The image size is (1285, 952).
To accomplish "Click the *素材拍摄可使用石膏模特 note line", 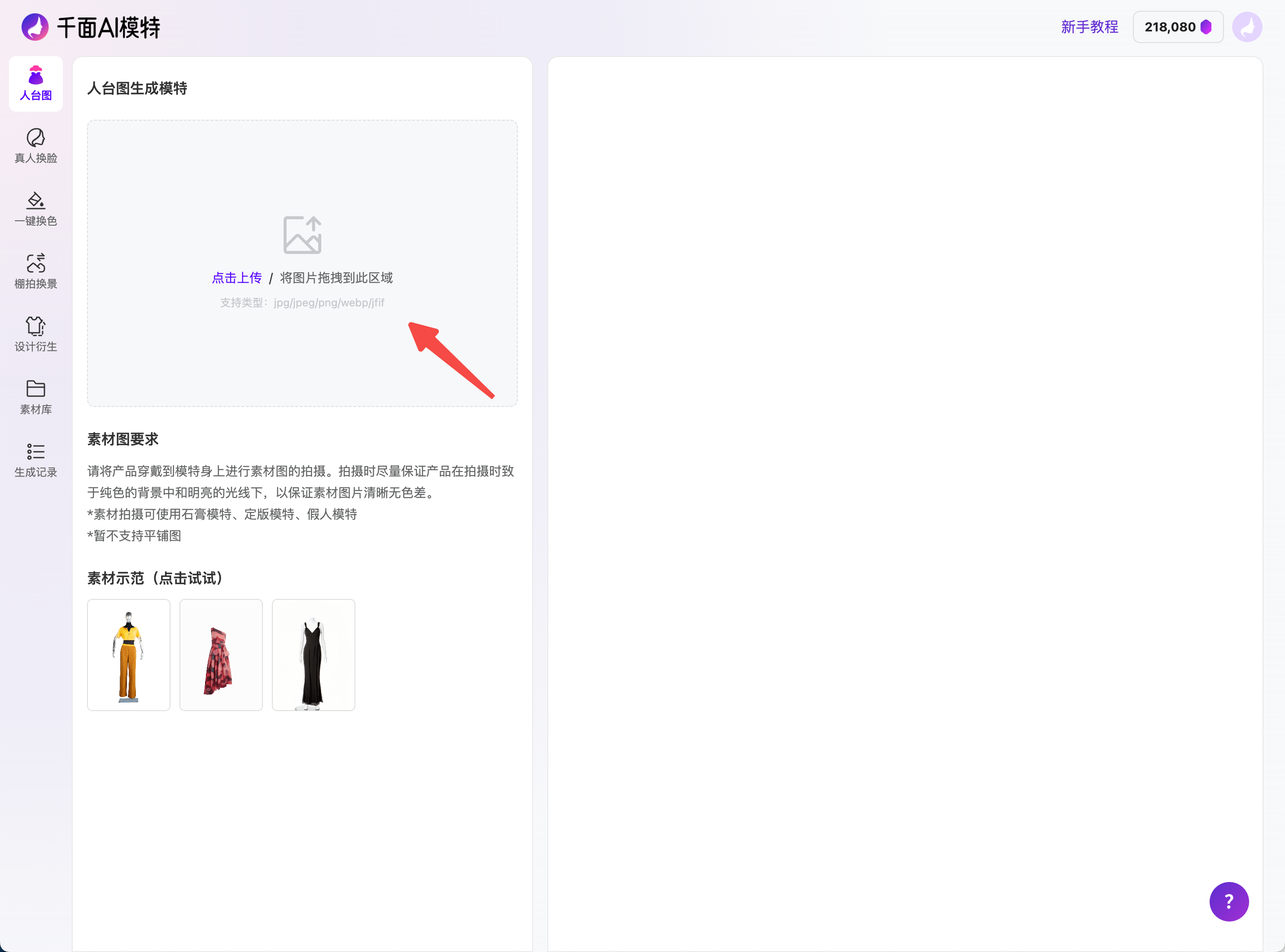I will click(223, 514).
